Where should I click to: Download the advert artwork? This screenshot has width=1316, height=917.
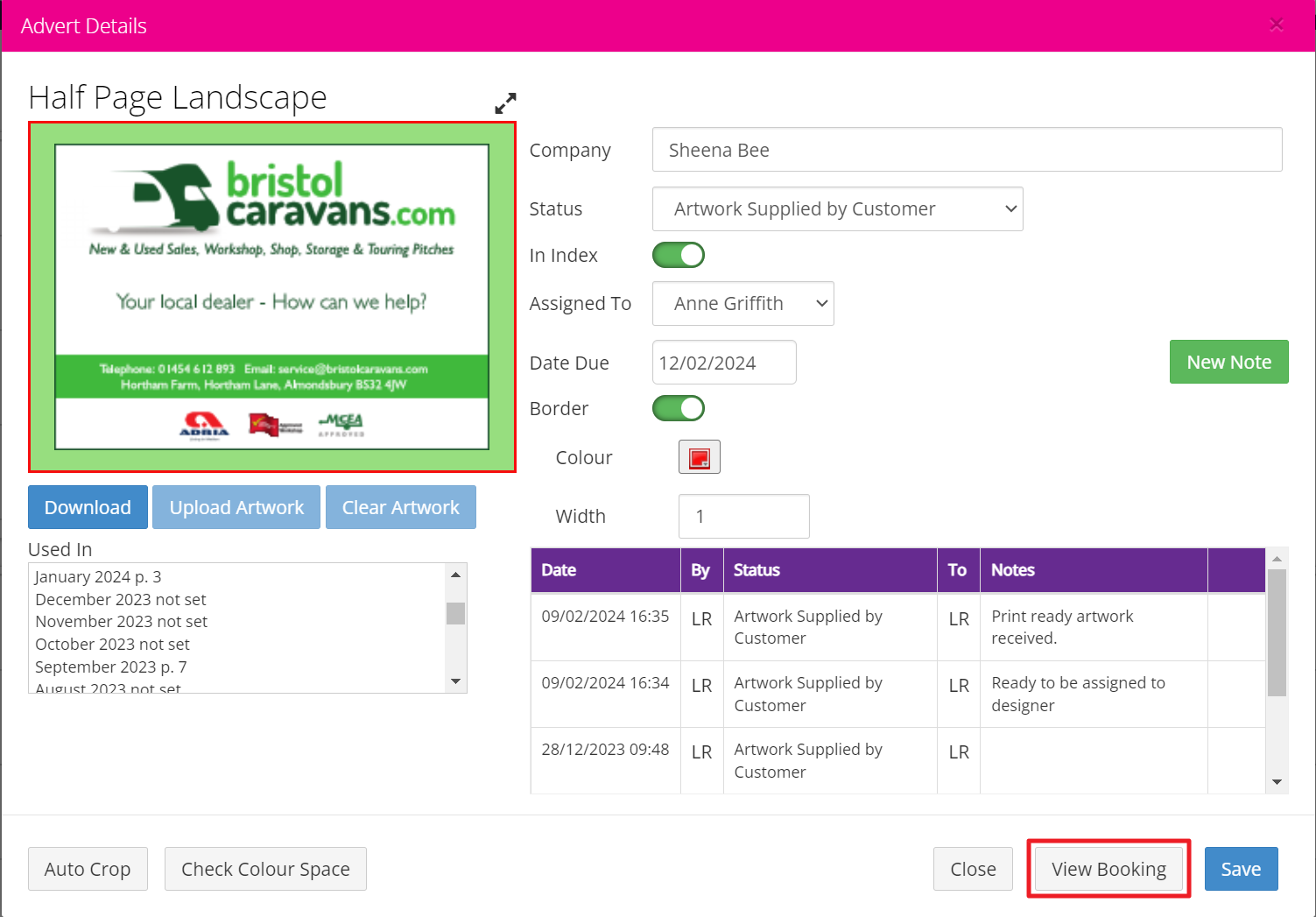pyautogui.click(x=88, y=508)
